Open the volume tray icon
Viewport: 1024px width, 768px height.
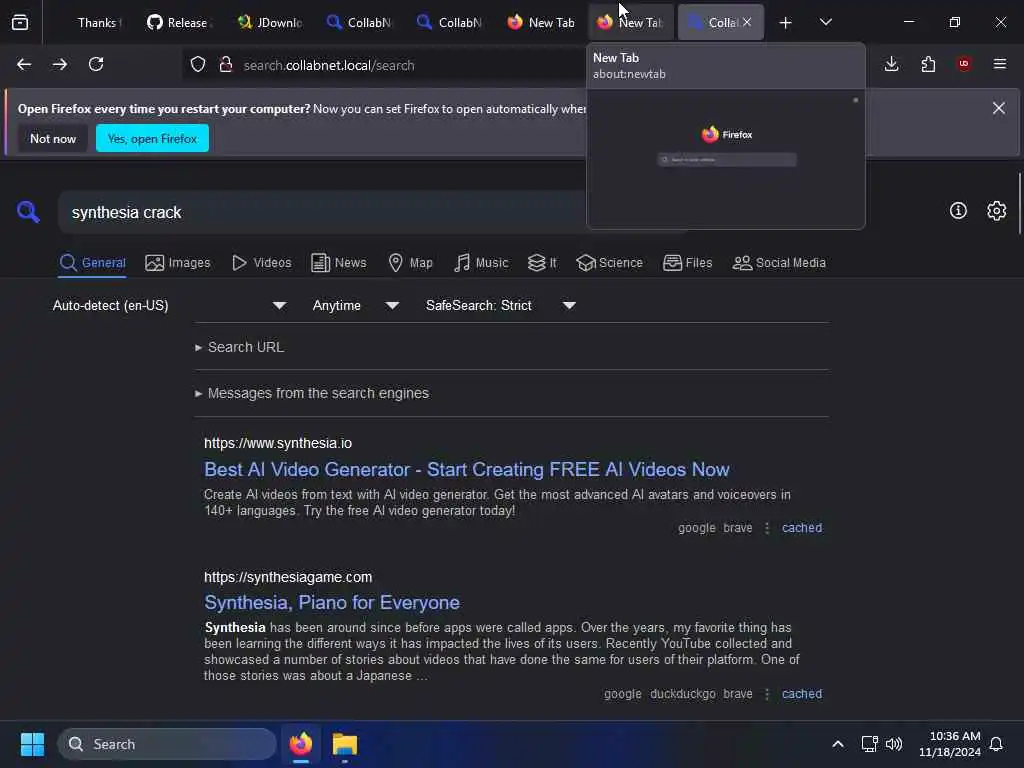pos(893,744)
